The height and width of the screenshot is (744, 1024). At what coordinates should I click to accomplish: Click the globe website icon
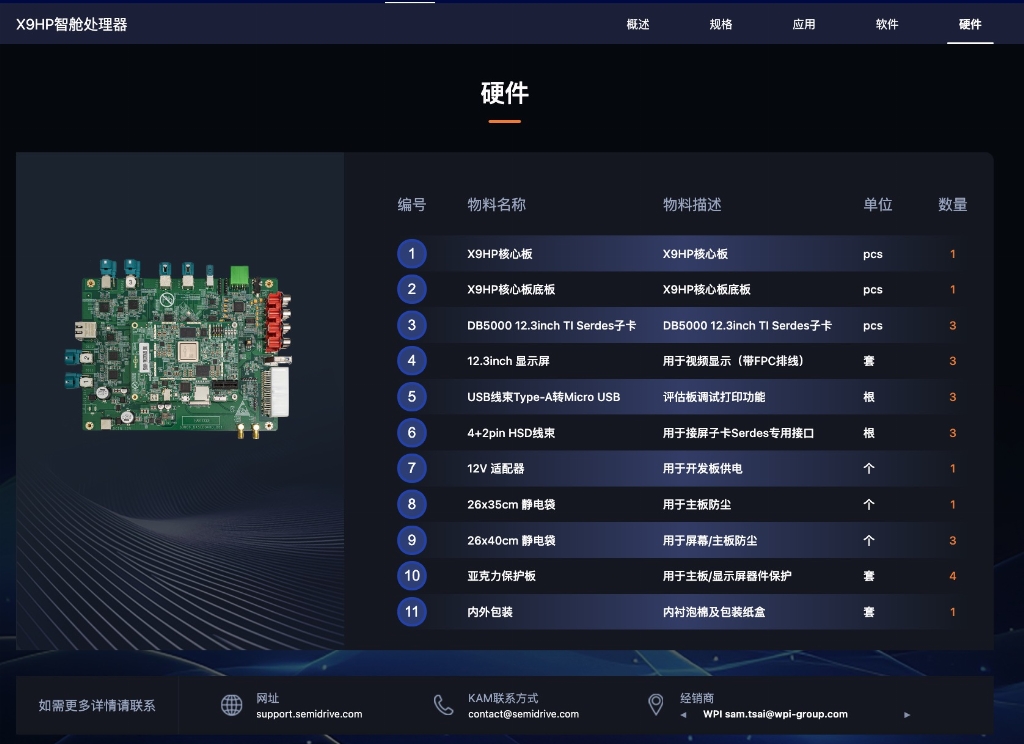tap(232, 705)
